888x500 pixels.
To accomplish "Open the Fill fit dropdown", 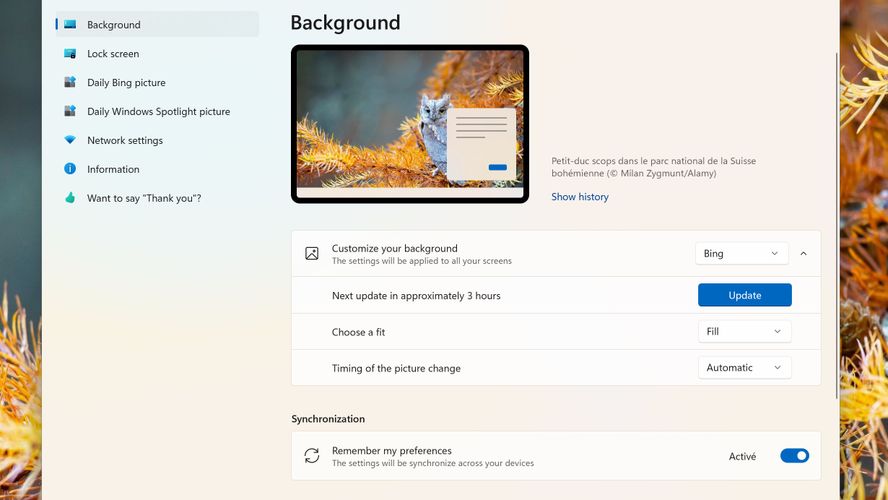I will click(x=744, y=332).
